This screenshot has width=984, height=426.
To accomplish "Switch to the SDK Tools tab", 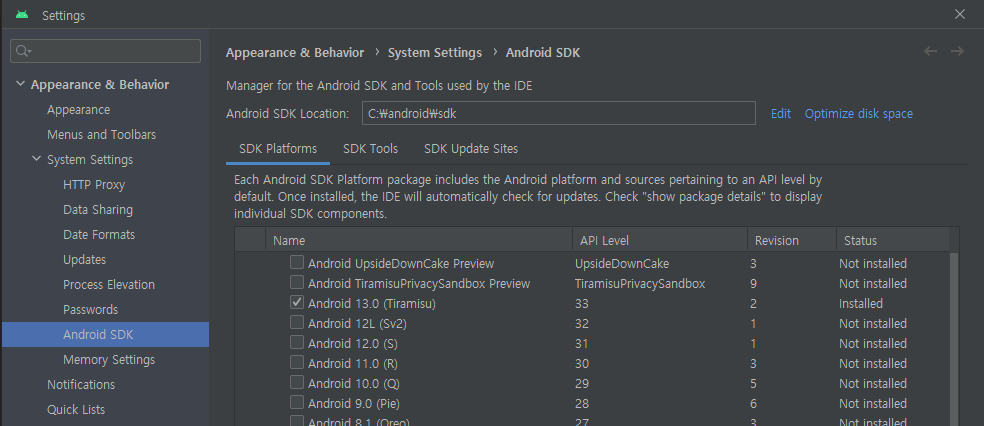I will click(x=370, y=149).
